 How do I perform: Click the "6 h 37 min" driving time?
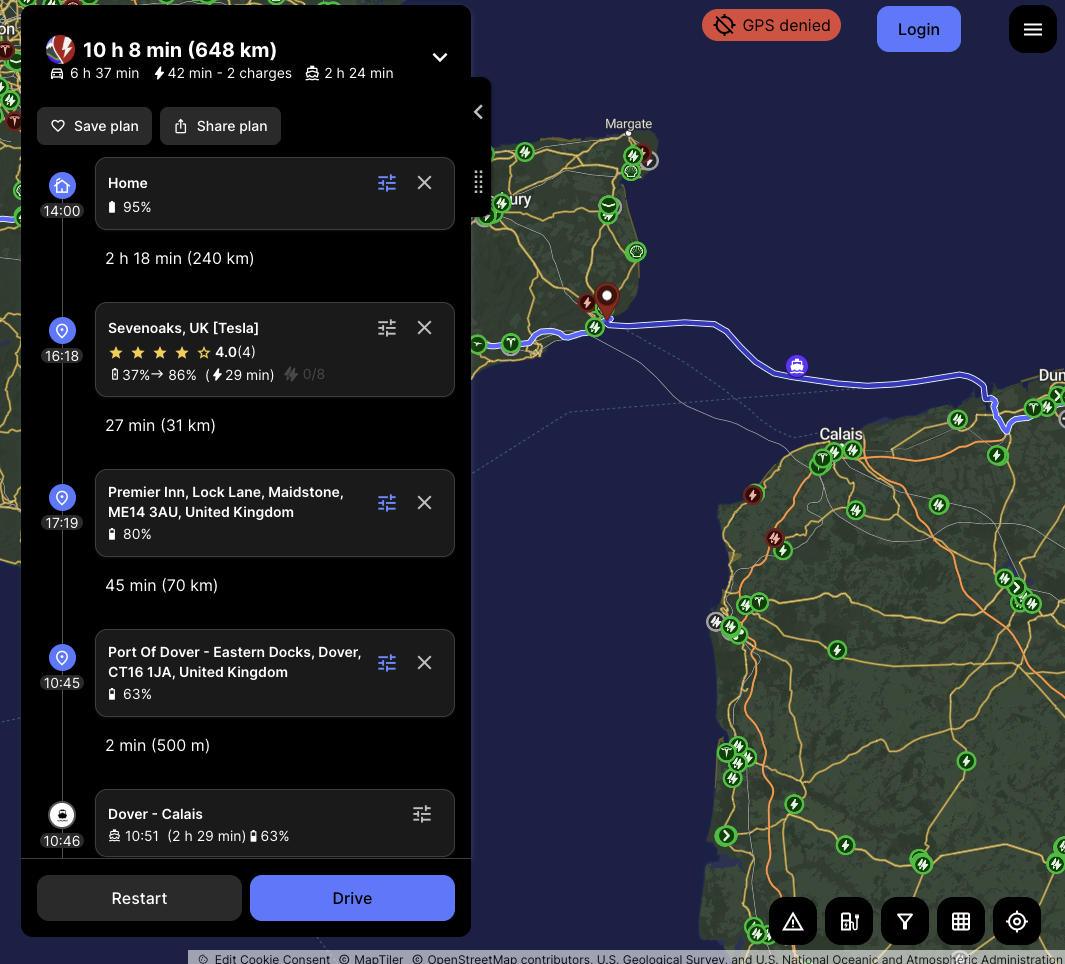[95, 73]
